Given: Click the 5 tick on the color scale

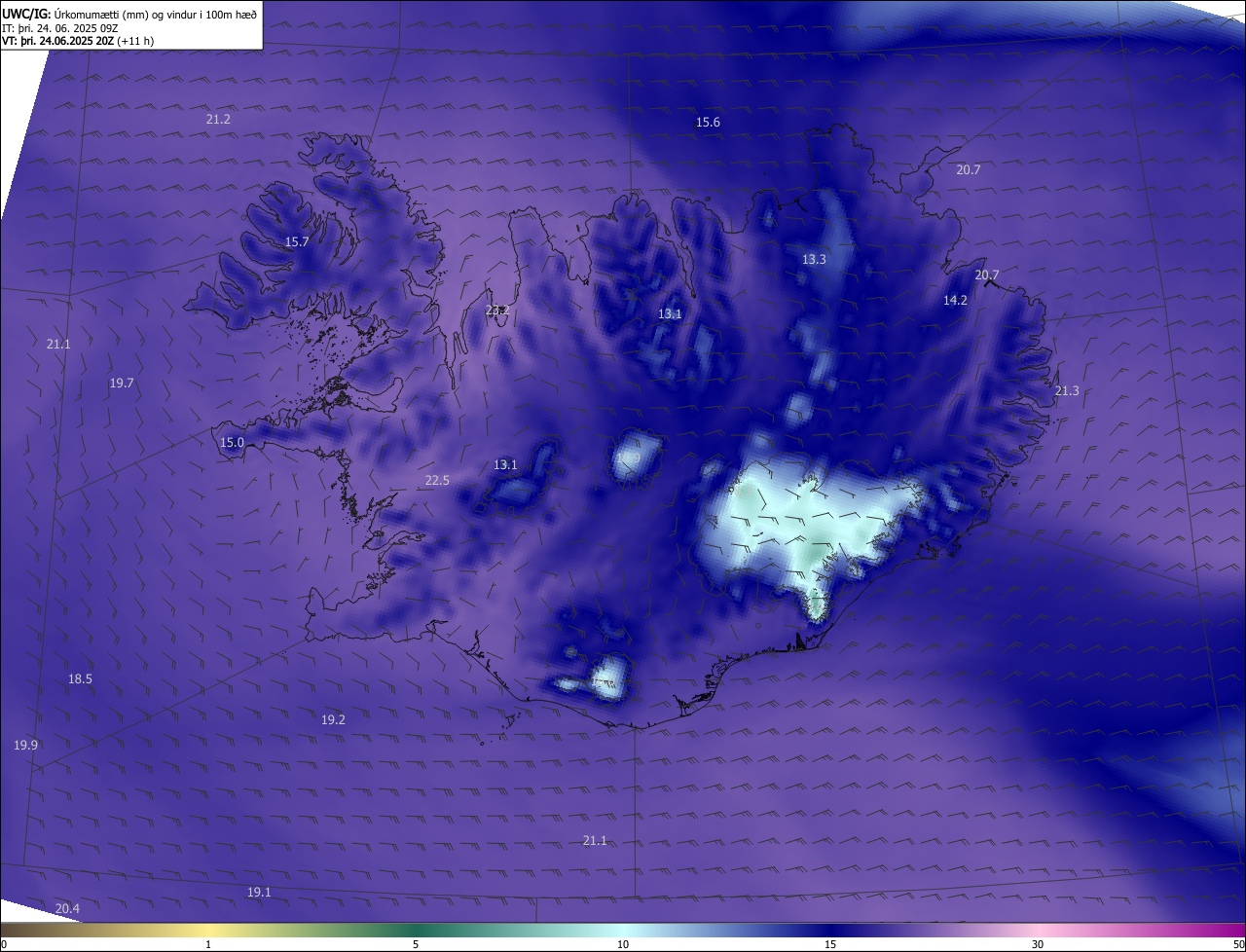Looking at the screenshot, I should point(416,944).
